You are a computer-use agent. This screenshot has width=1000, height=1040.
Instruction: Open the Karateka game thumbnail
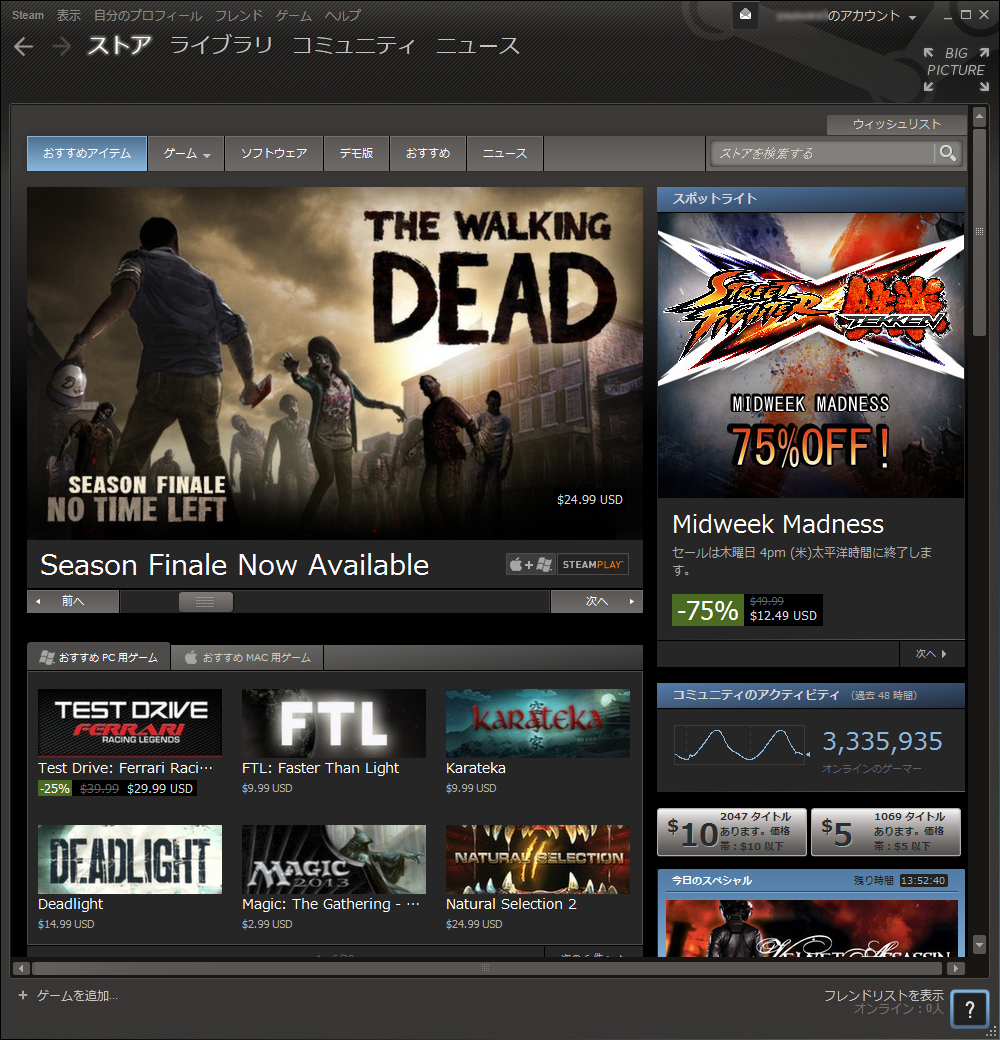click(538, 723)
